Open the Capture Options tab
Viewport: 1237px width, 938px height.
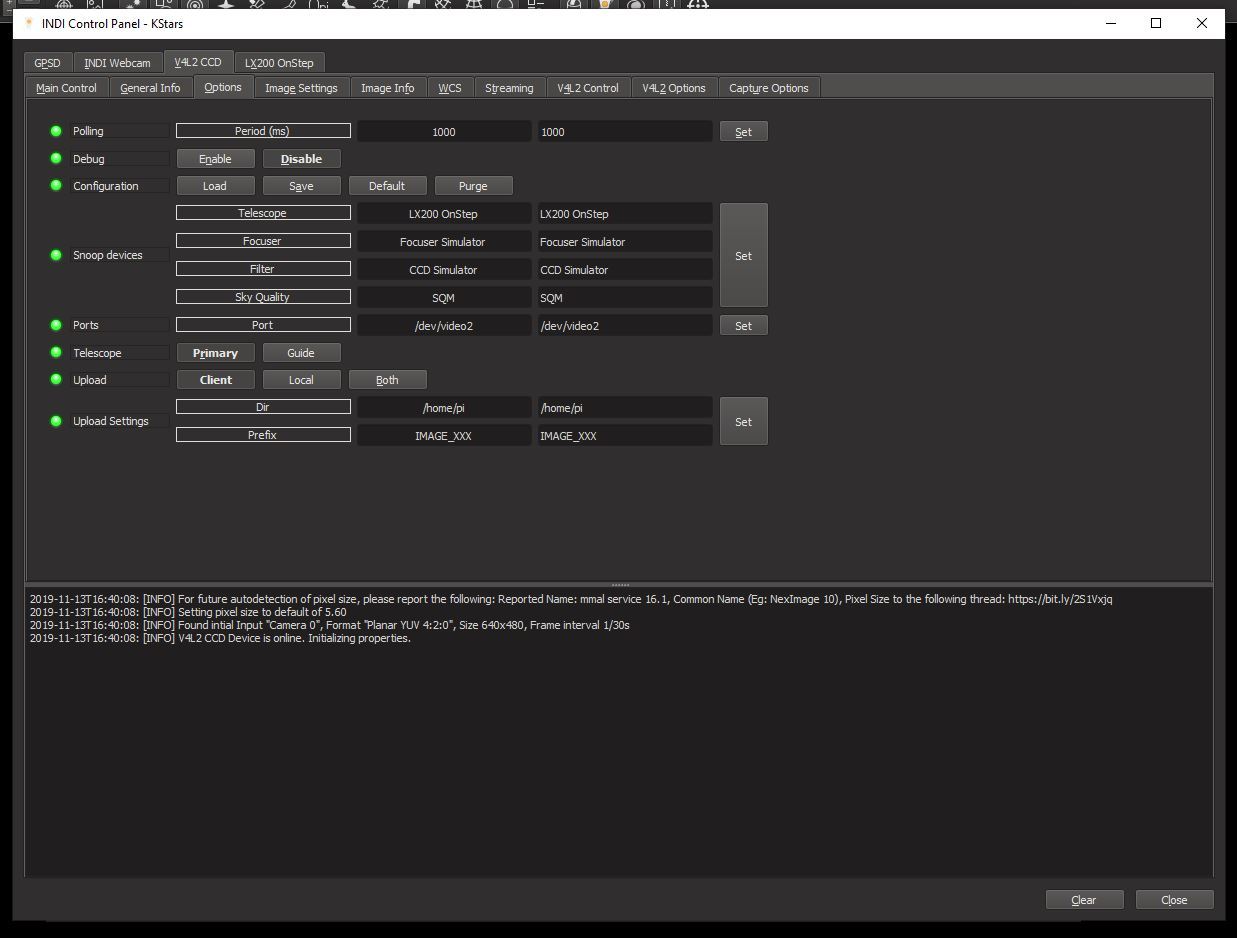point(769,88)
